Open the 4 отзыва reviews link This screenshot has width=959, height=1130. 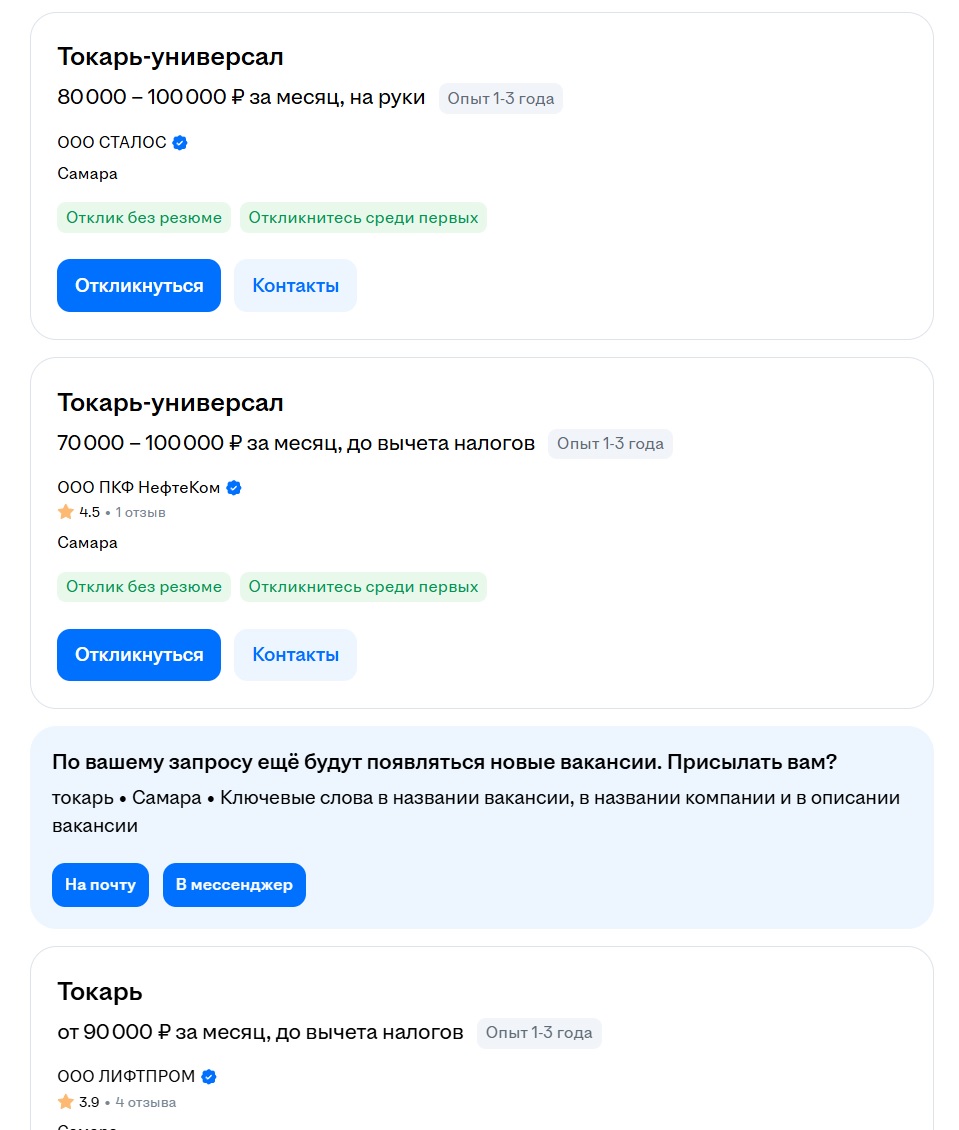click(146, 1103)
